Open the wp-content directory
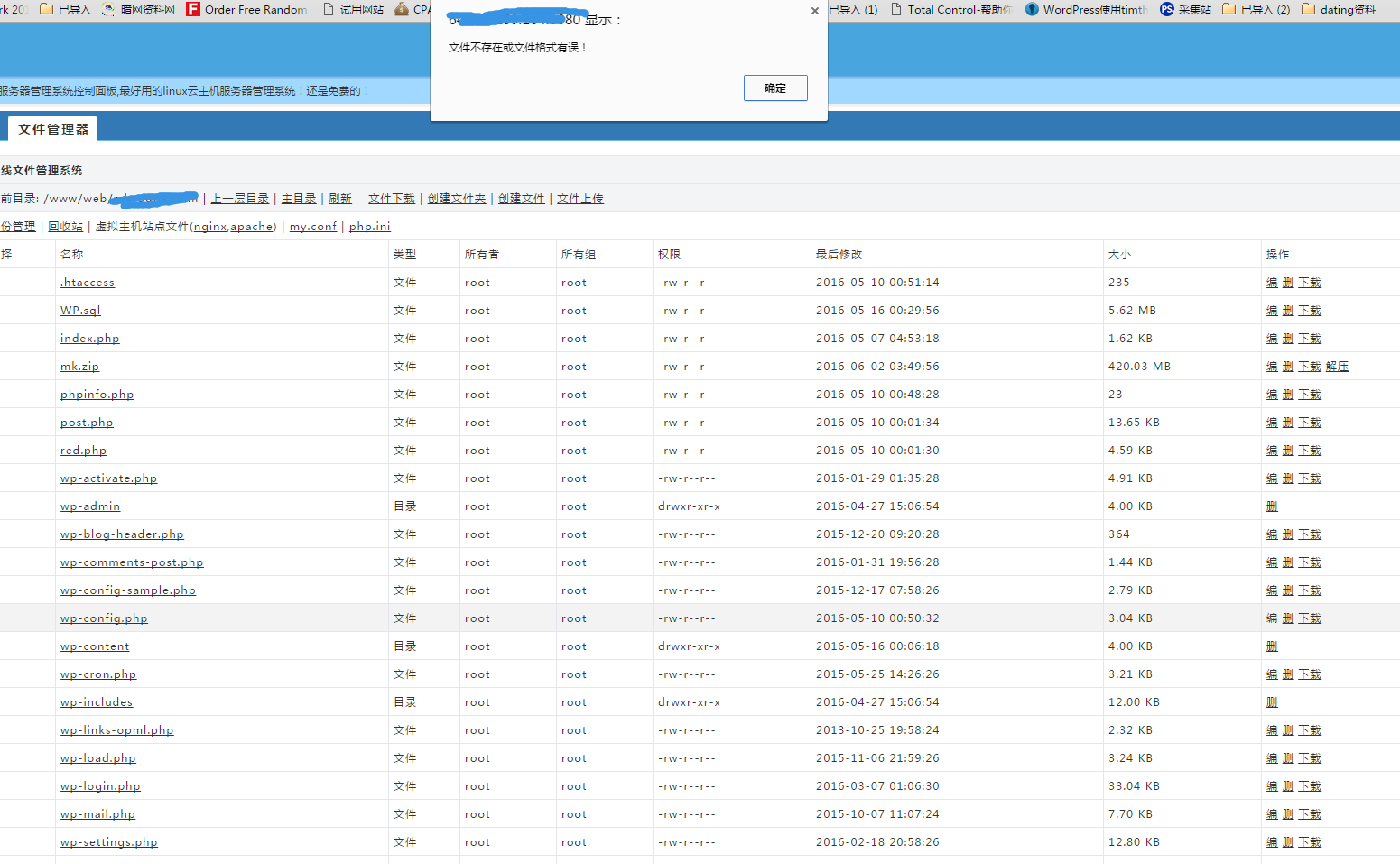 (95, 646)
